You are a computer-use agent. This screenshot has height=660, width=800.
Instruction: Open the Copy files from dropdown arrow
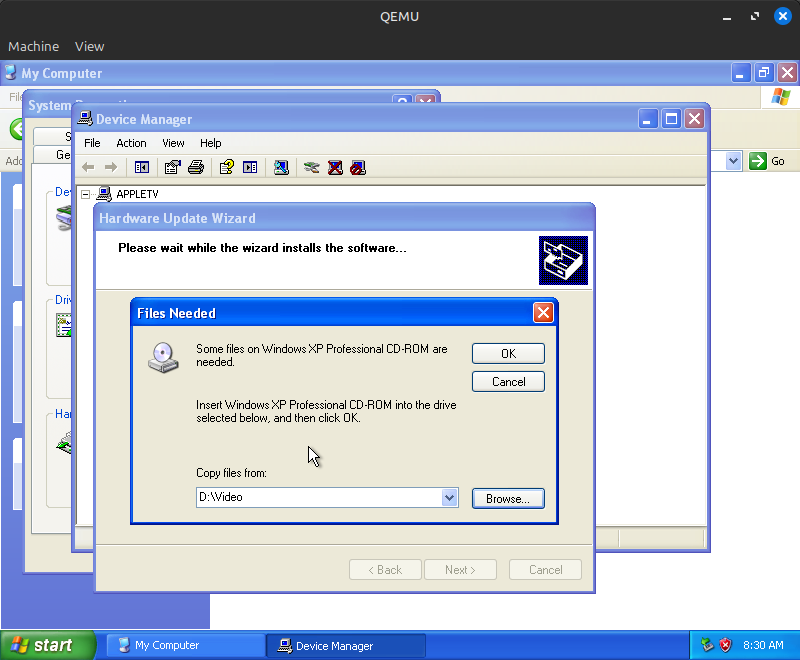coord(449,497)
